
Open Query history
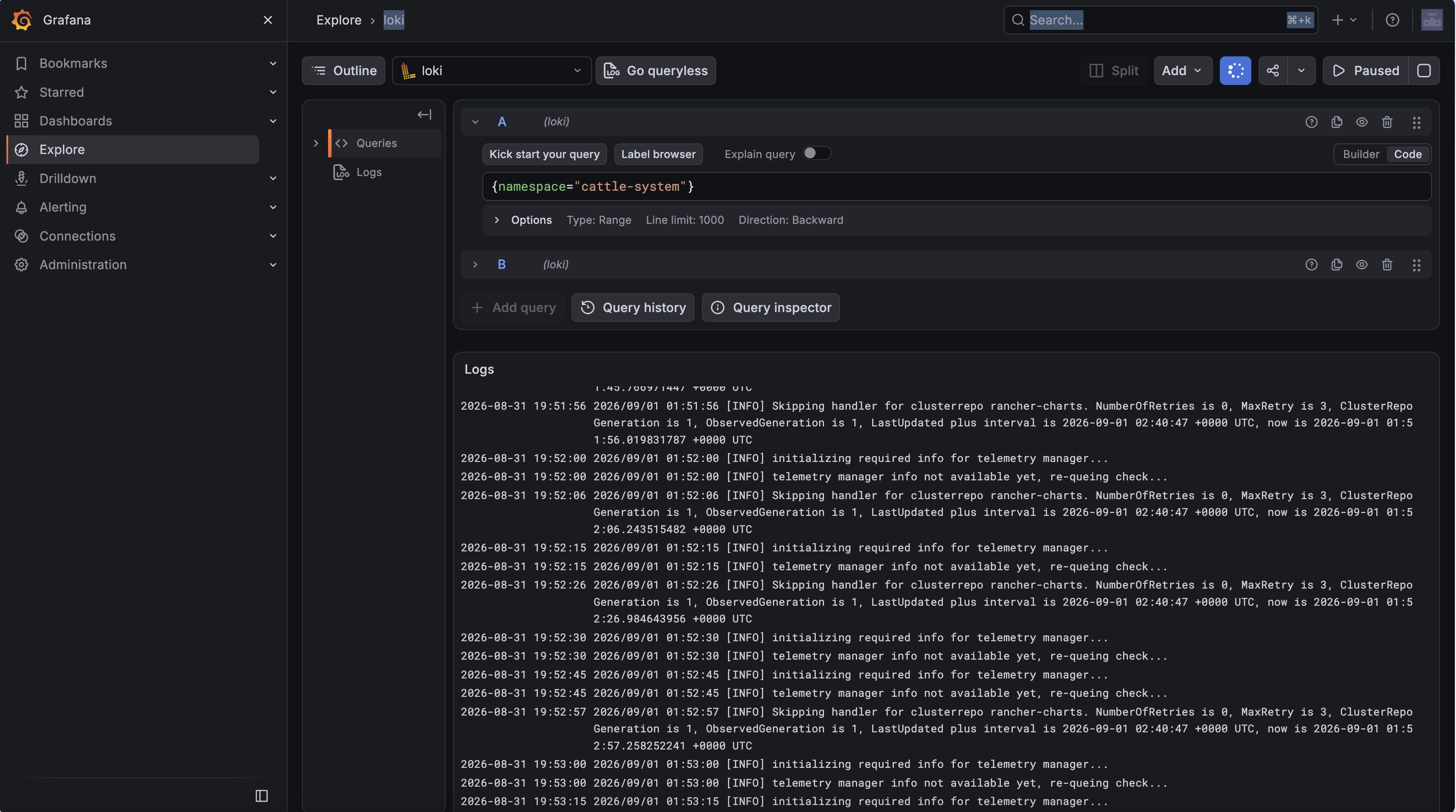click(x=632, y=308)
